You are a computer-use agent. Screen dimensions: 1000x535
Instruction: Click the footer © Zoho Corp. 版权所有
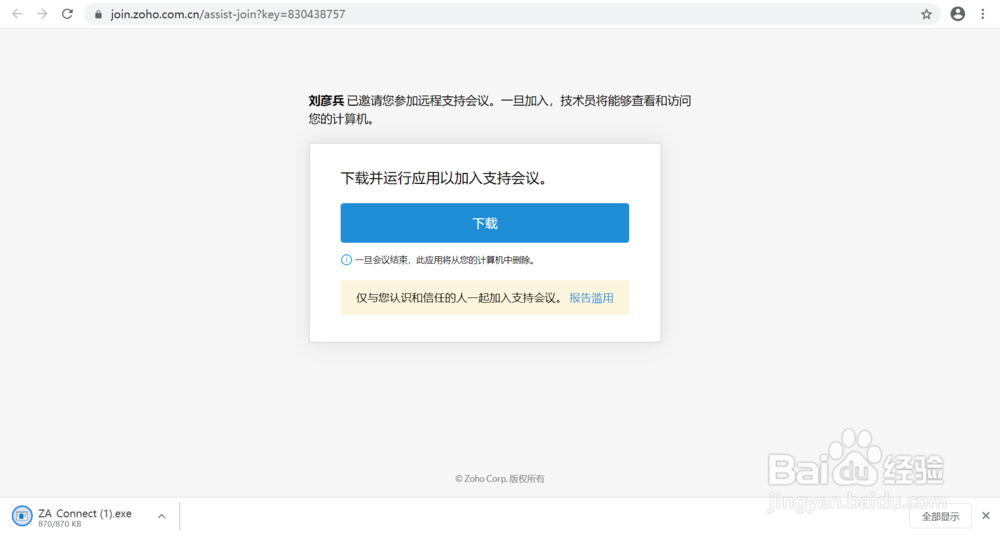[x=500, y=479]
